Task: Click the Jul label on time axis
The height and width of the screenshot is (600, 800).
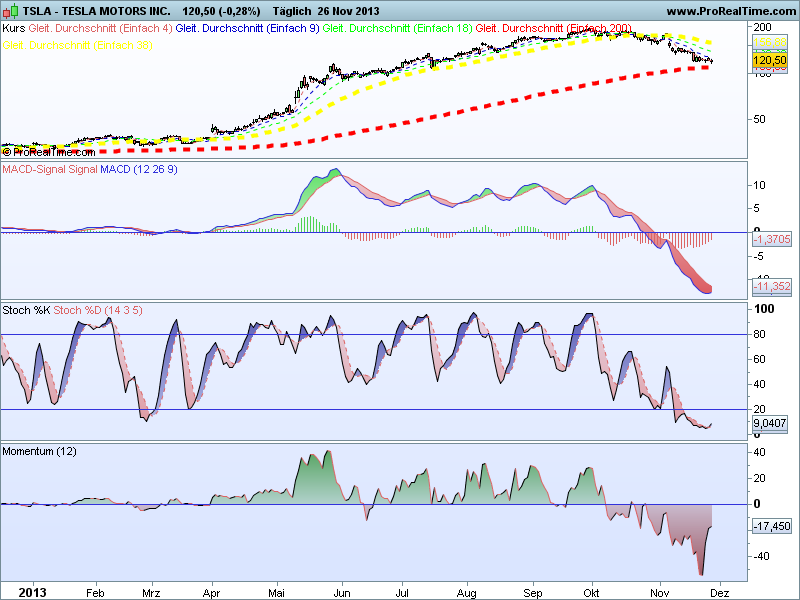Action: pyautogui.click(x=402, y=593)
